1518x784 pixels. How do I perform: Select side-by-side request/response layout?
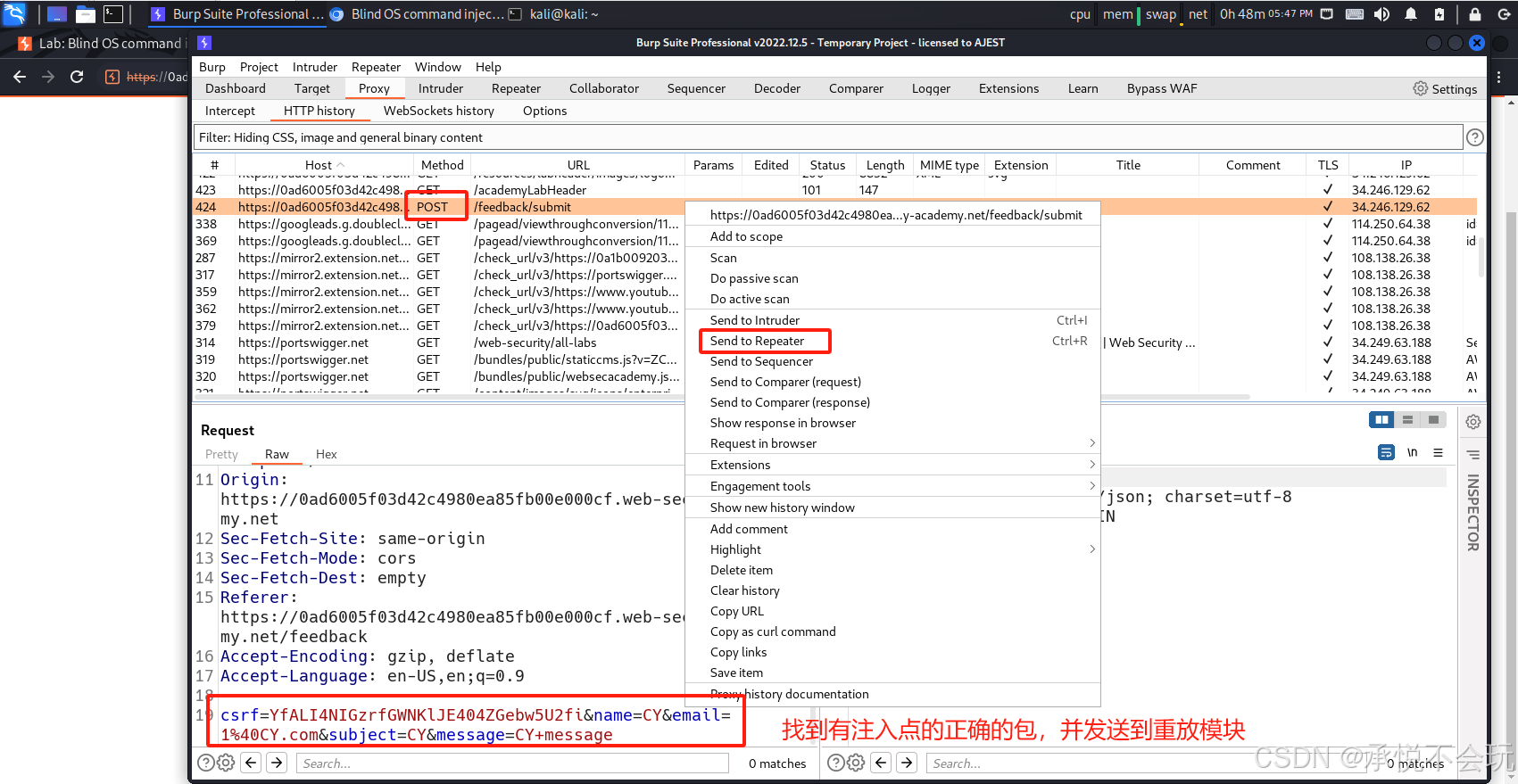click(x=1381, y=420)
